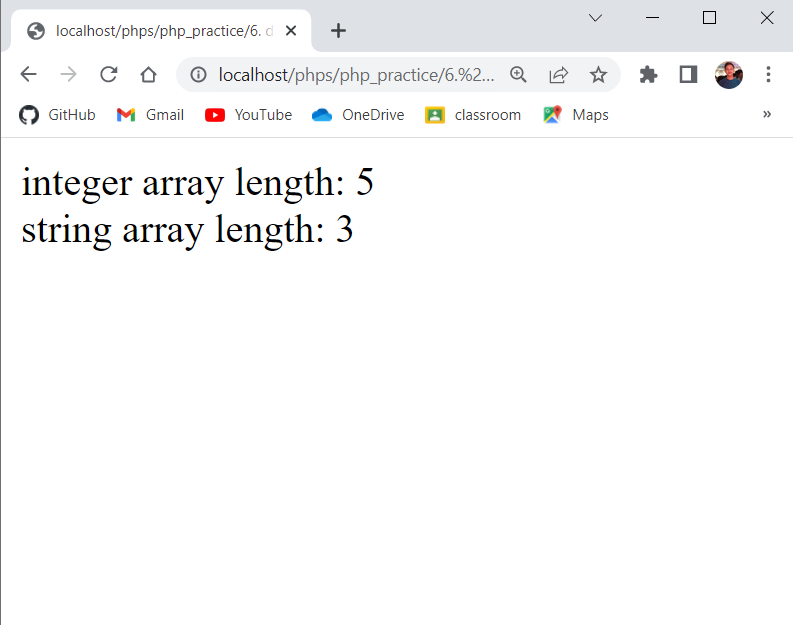Bookmark this tab with star icon

coord(598,74)
